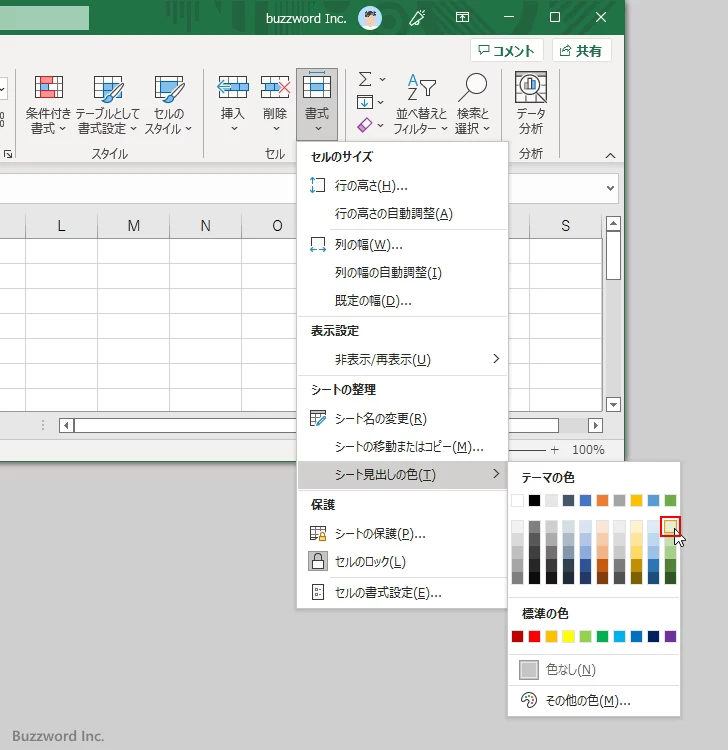
Task: Expand Tab Color (シート見出しの色) submenu
Action: point(402,474)
